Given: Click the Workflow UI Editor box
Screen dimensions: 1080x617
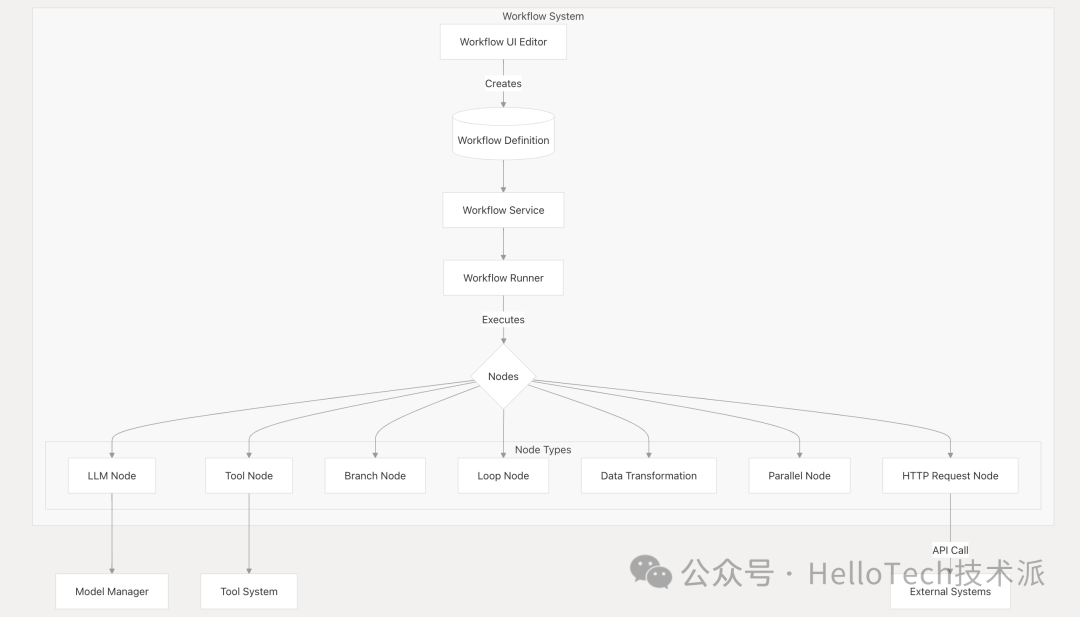Looking at the screenshot, I should coord(503,42).
